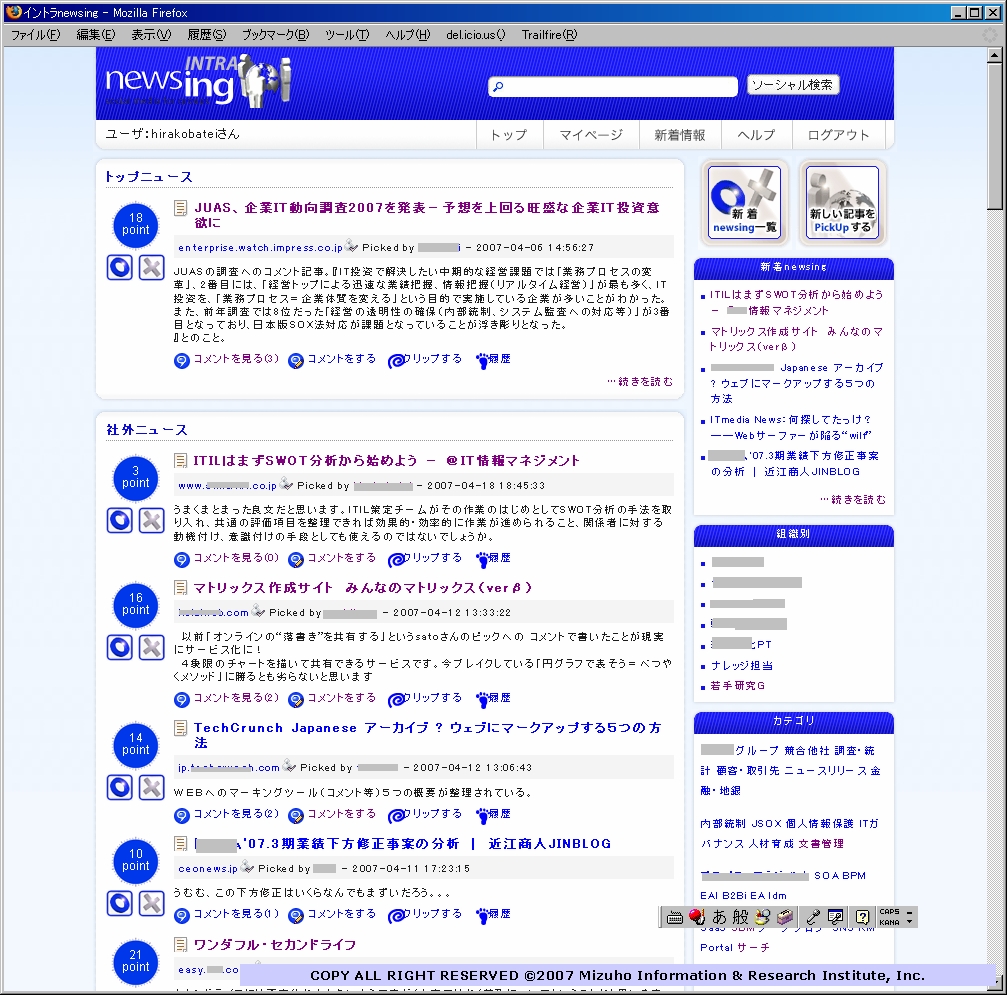The image size is (1007, 995).
Task: Click the ログアウト tab
Action: coord(838,135)
